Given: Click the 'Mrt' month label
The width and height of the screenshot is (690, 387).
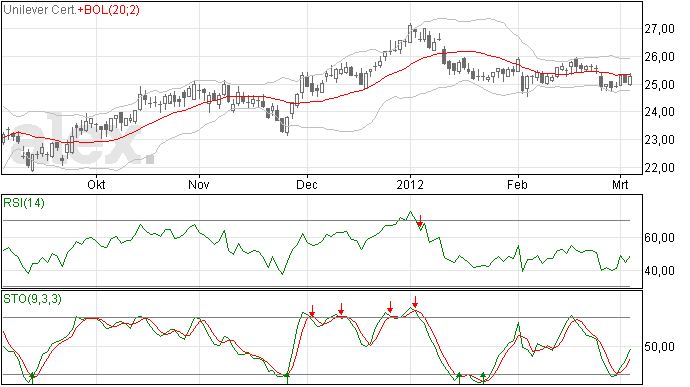Looking at the screenshot, I should point(620,184).
